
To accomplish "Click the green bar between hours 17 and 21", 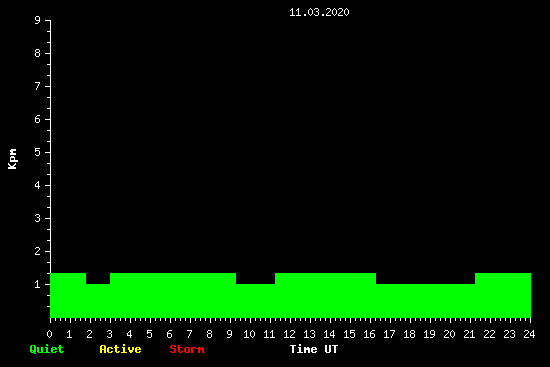I will coord(425,301).
